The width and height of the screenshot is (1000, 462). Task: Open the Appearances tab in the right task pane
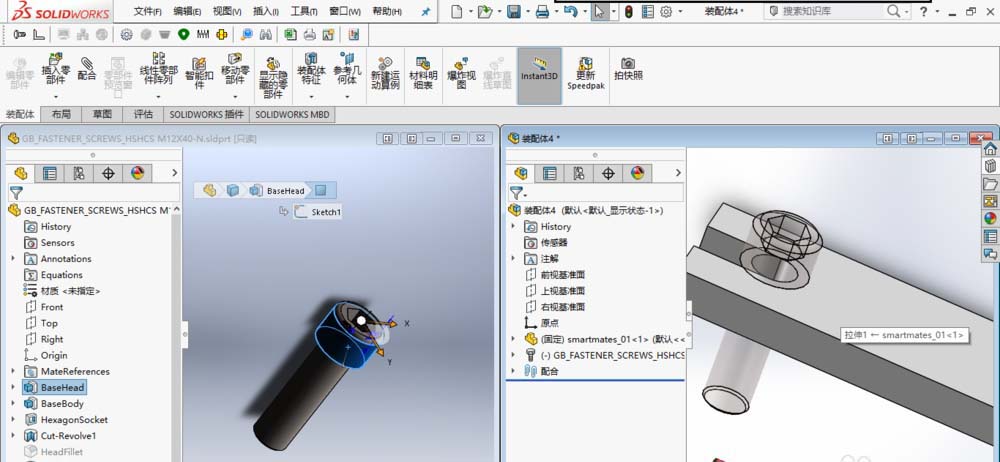[x=990, y=218]
